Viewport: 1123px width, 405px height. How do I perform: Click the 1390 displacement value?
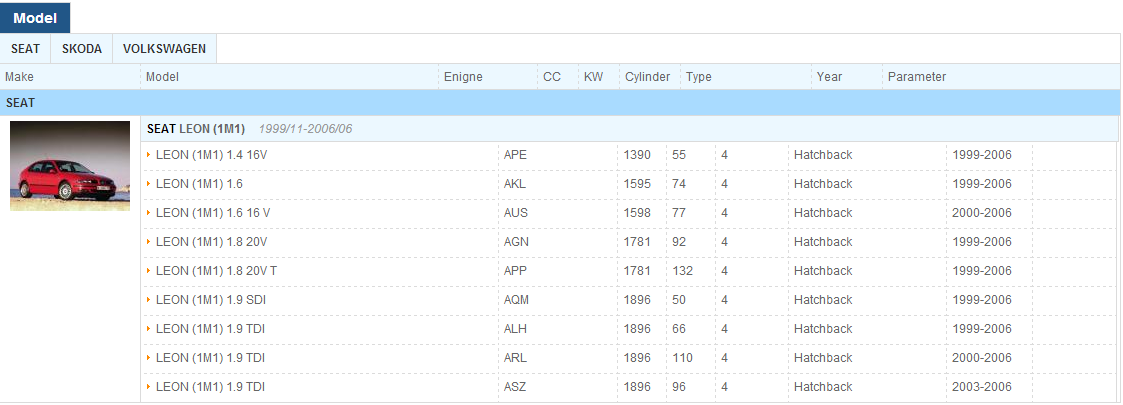pyautogui.click(x=637, y=155)
